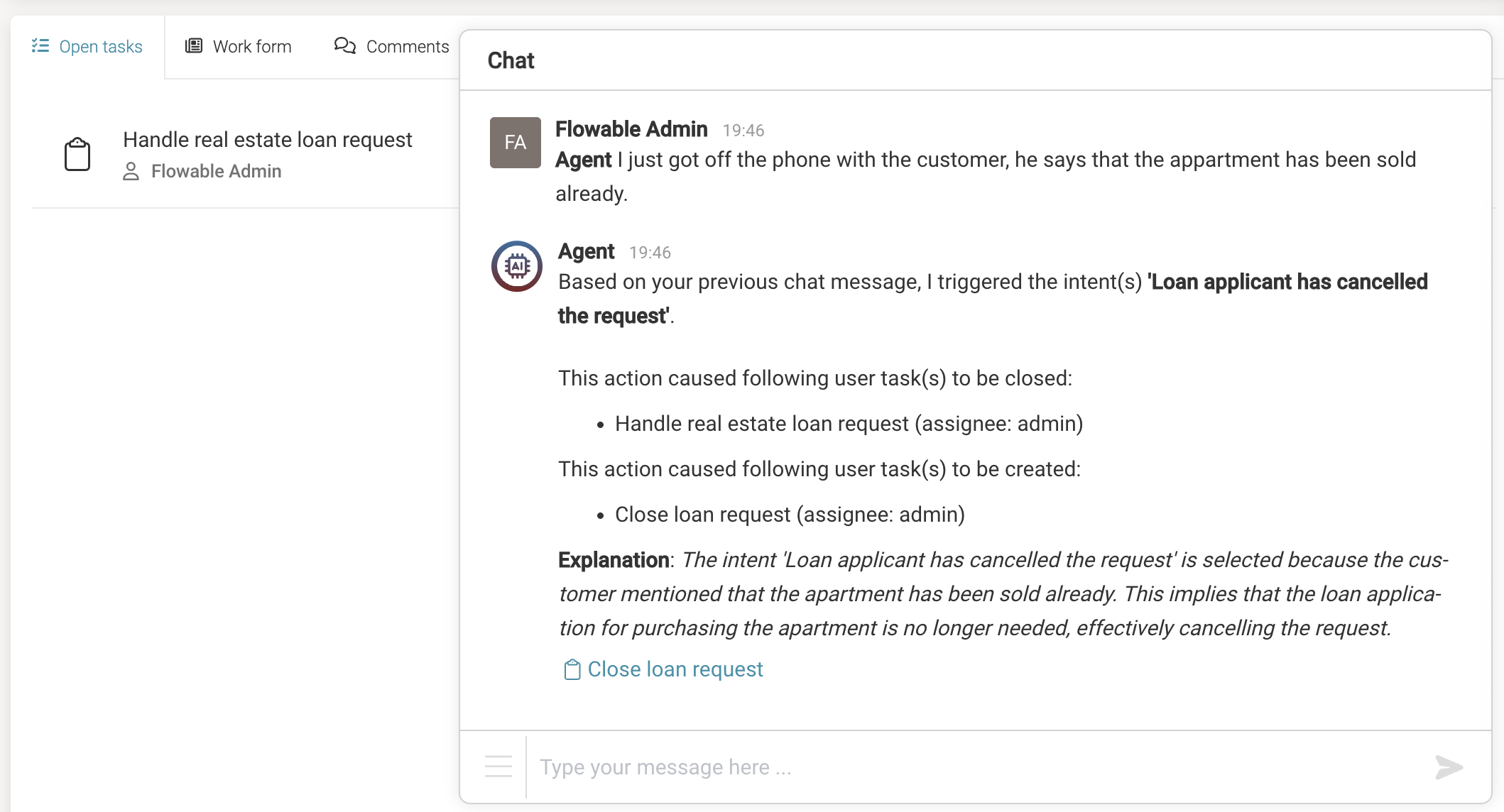
Task: Click the bold Loan applicant has cancelled text
Action: coord(1287,282)
